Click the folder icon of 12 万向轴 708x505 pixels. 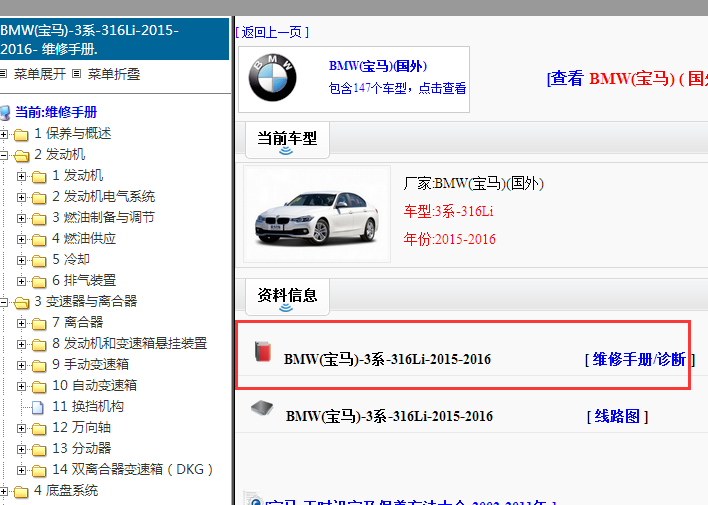39,429
